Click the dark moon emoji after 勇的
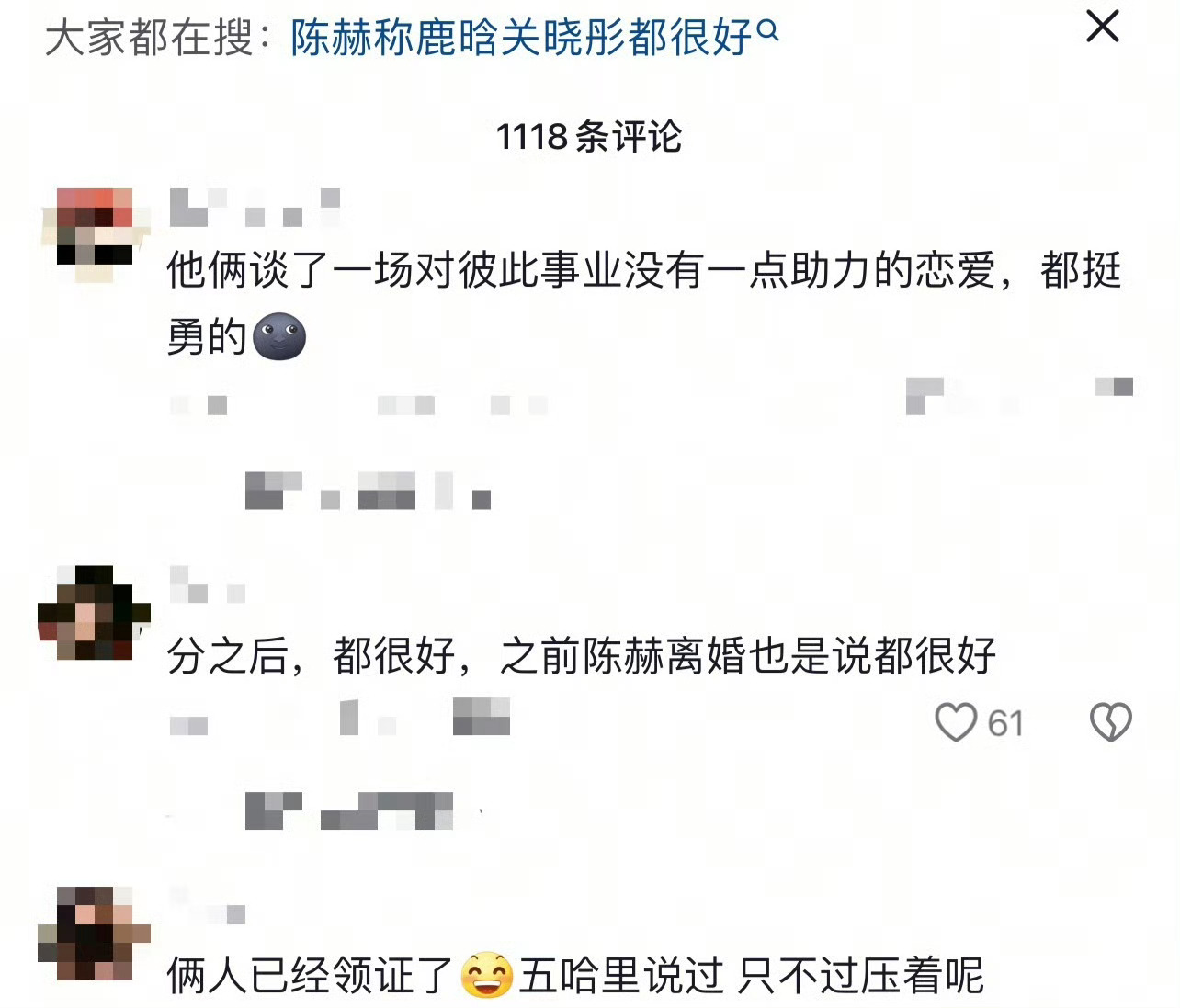 point(278,337)
